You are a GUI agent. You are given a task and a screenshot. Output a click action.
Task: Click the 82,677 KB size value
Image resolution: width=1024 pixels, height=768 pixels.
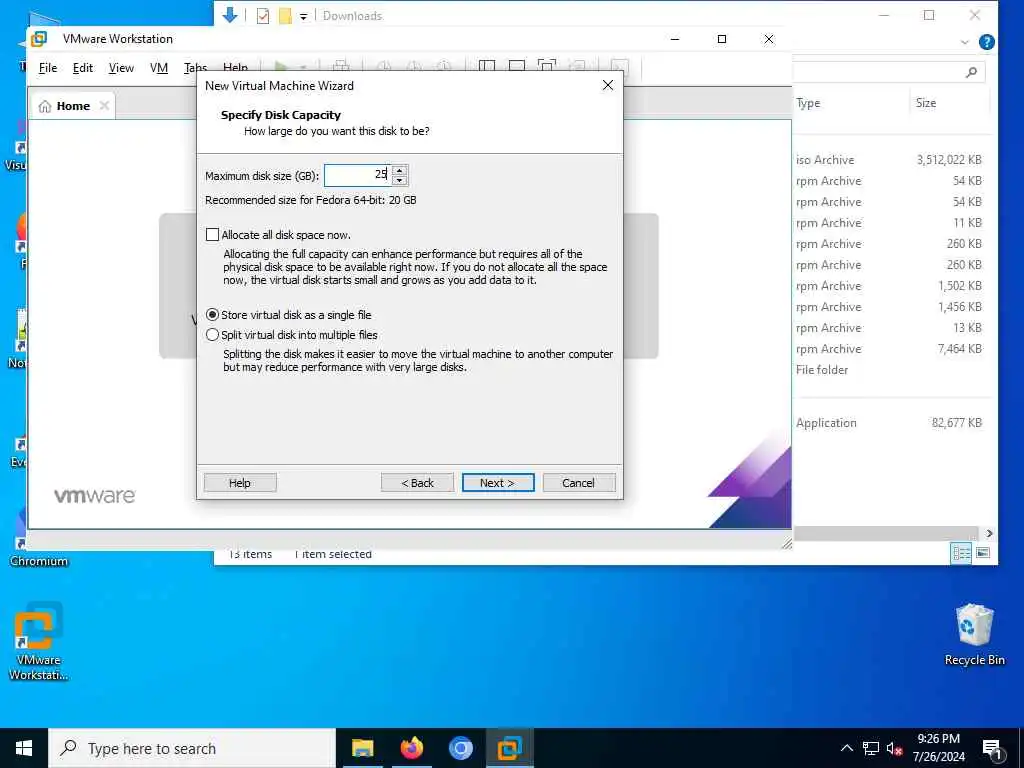coord(957,423)
